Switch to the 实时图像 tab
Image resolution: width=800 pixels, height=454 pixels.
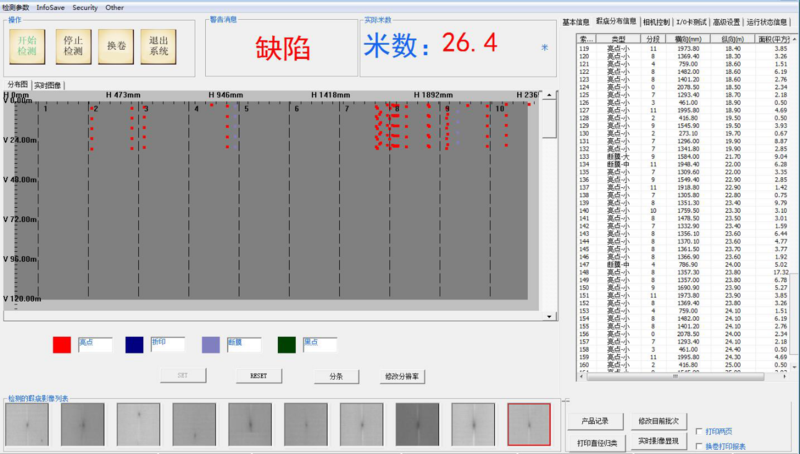click(46, 86)
